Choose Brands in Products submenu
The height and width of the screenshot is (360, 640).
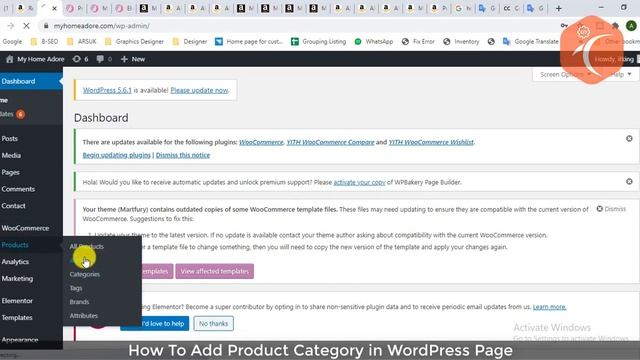click(79, 302)
